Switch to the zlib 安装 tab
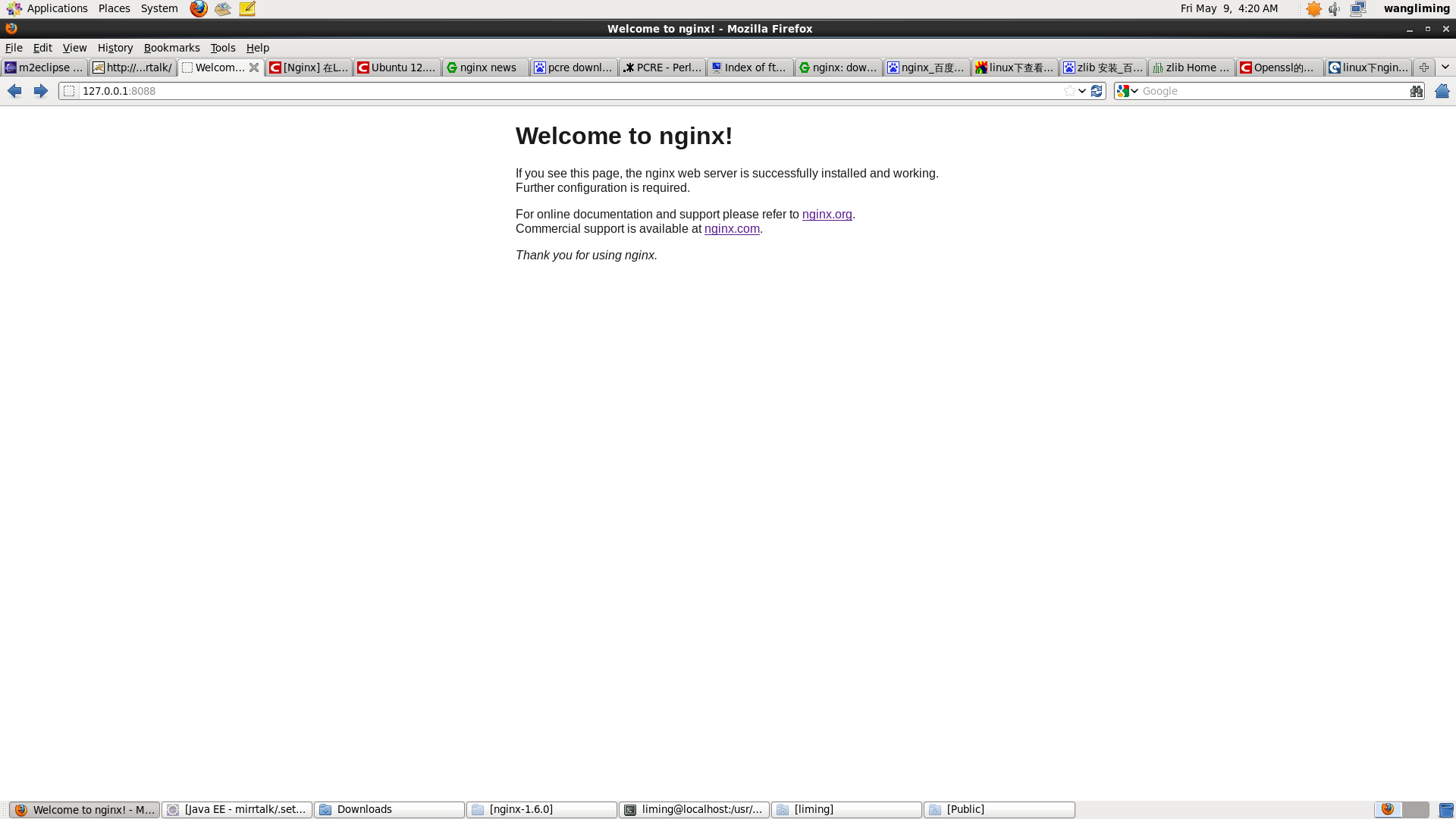This screenshot has width=1456, height=819. (1104, 67)
